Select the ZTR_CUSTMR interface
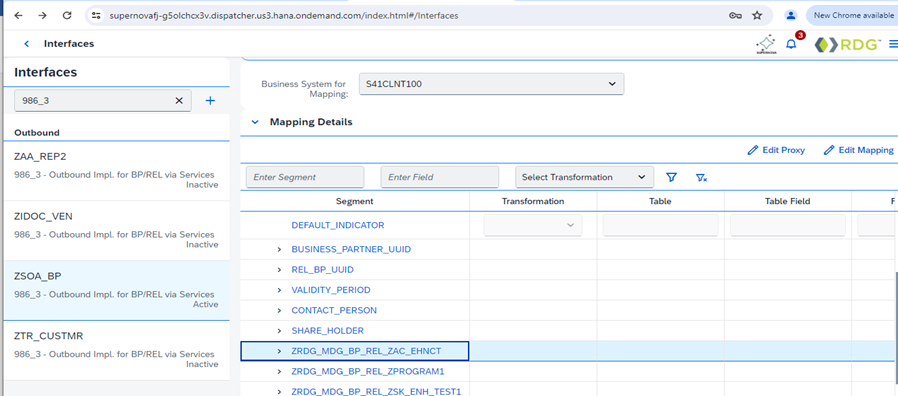Viewport: 898px width, 396px height. pyautogui.click(x=116, y=350)
